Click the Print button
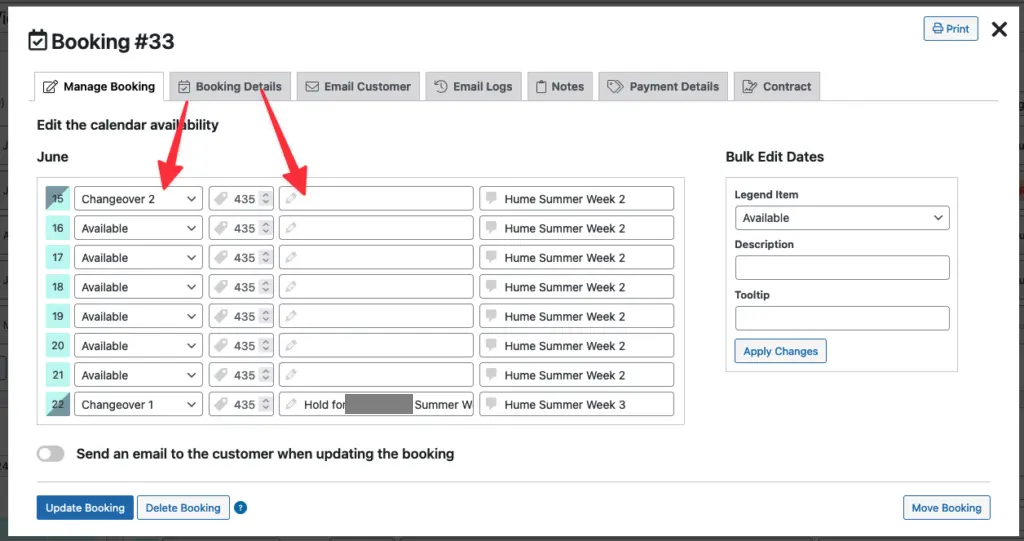This screenshot has height=541, width=1024. (x=949, y=29)
